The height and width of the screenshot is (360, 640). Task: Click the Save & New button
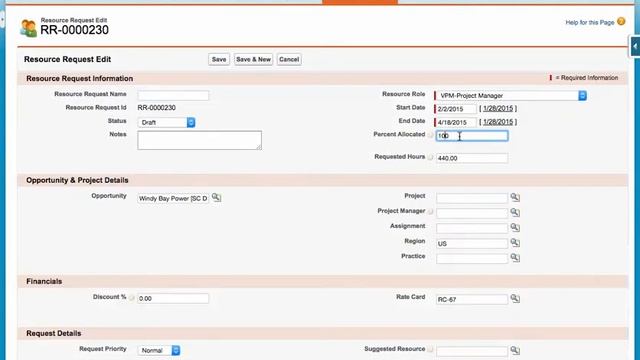253,59
